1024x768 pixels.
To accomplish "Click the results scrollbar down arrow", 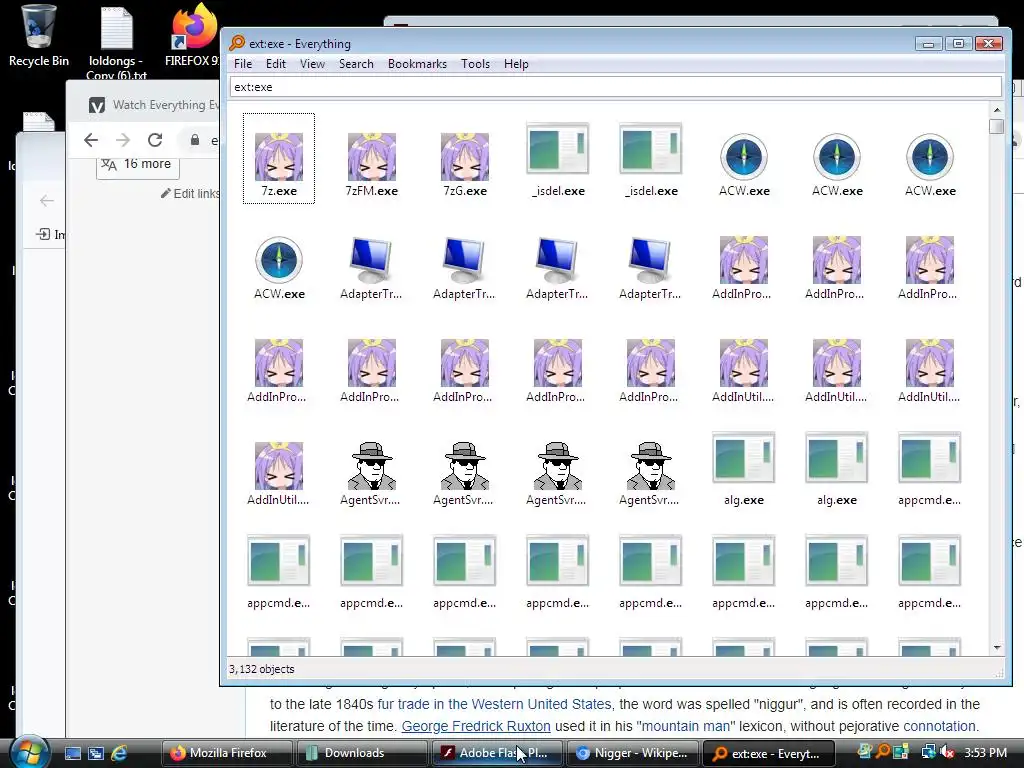I will [x=997, y=648].
